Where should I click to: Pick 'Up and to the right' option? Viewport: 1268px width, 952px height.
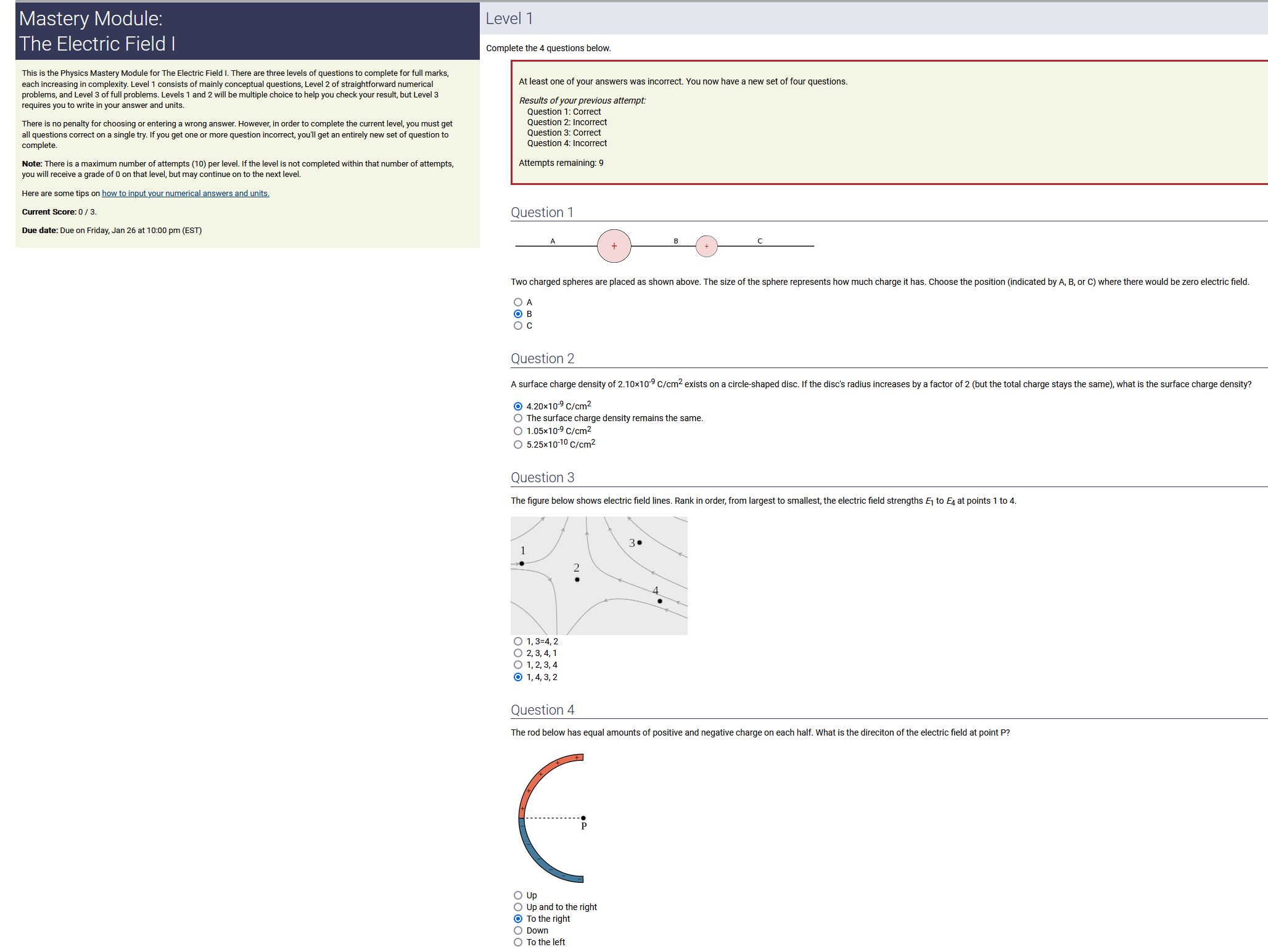(518, 907)
